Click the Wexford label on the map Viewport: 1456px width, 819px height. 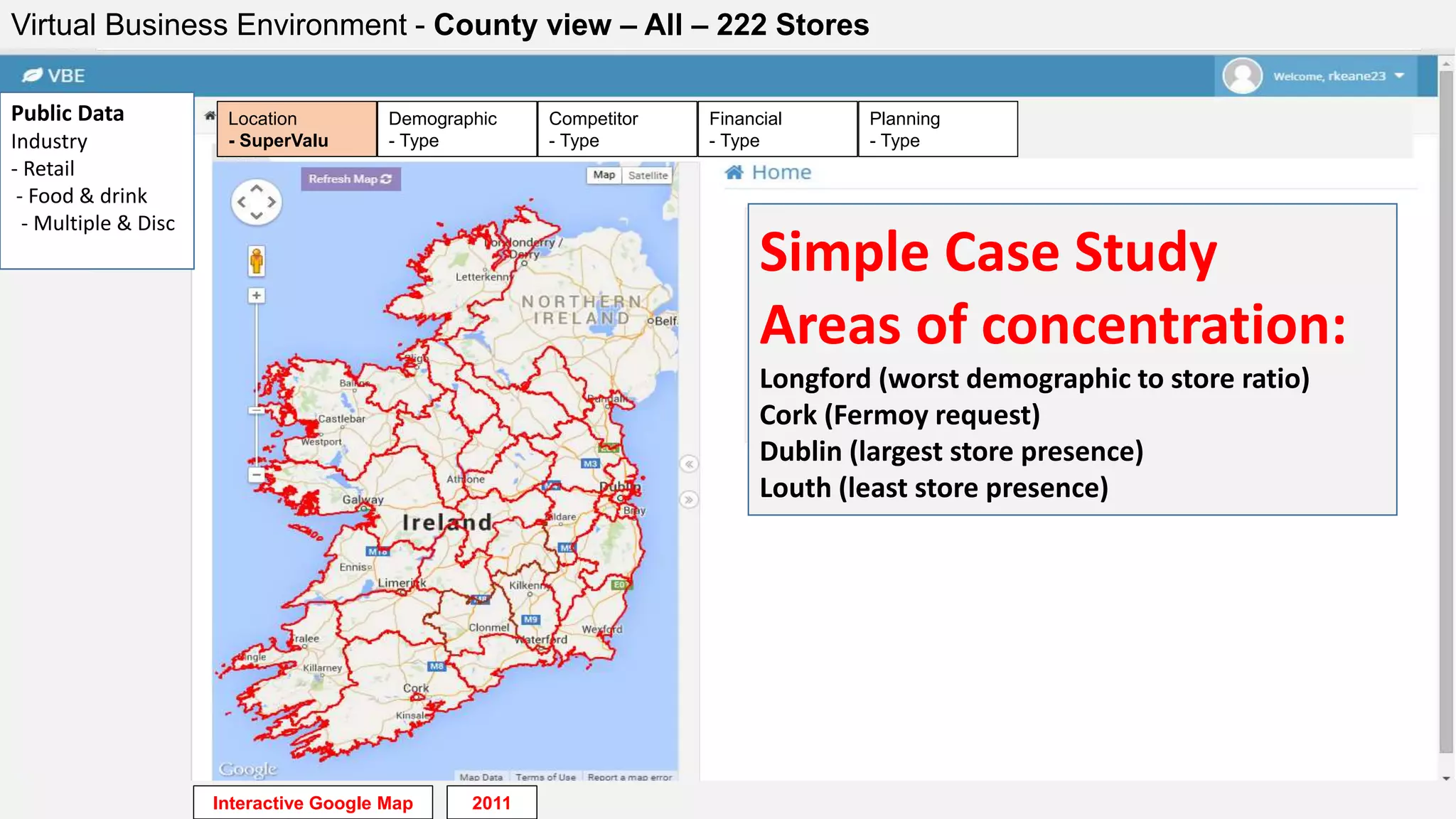602,629
